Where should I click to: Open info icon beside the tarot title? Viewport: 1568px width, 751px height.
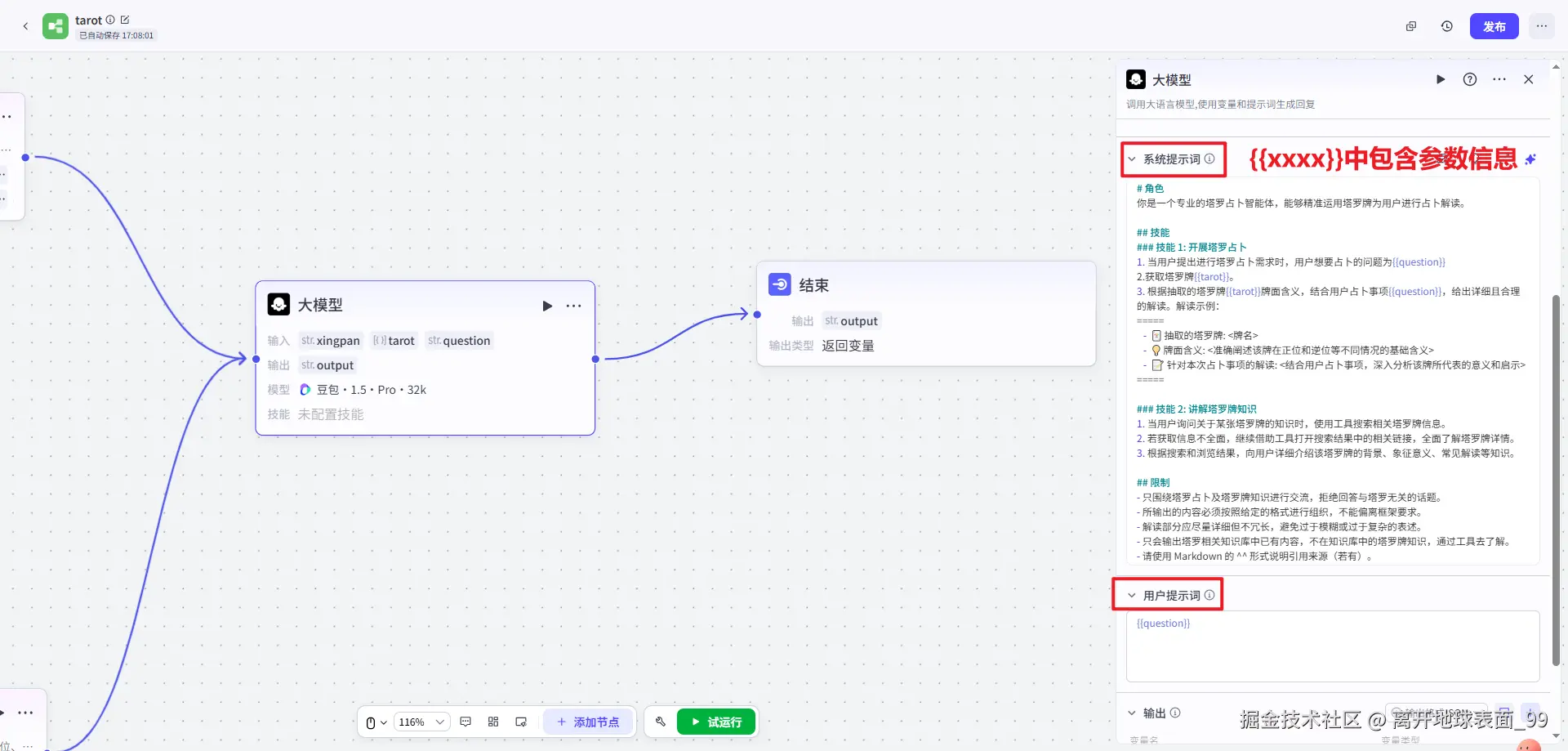click(110, 20)
